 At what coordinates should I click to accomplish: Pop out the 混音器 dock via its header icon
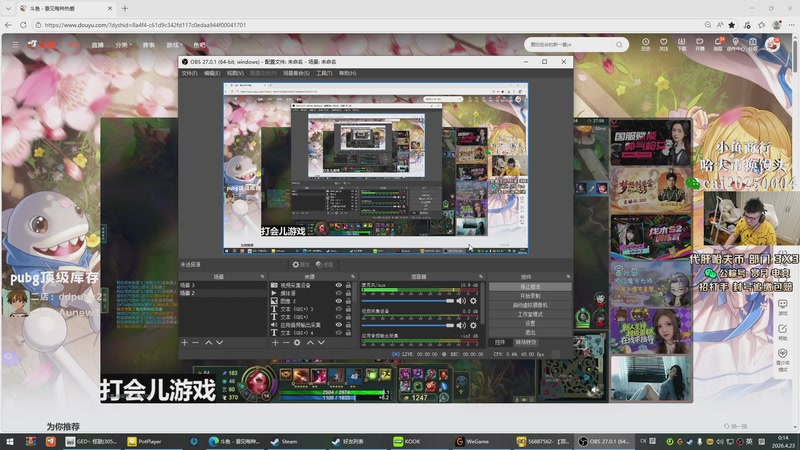tap(481, 277)
